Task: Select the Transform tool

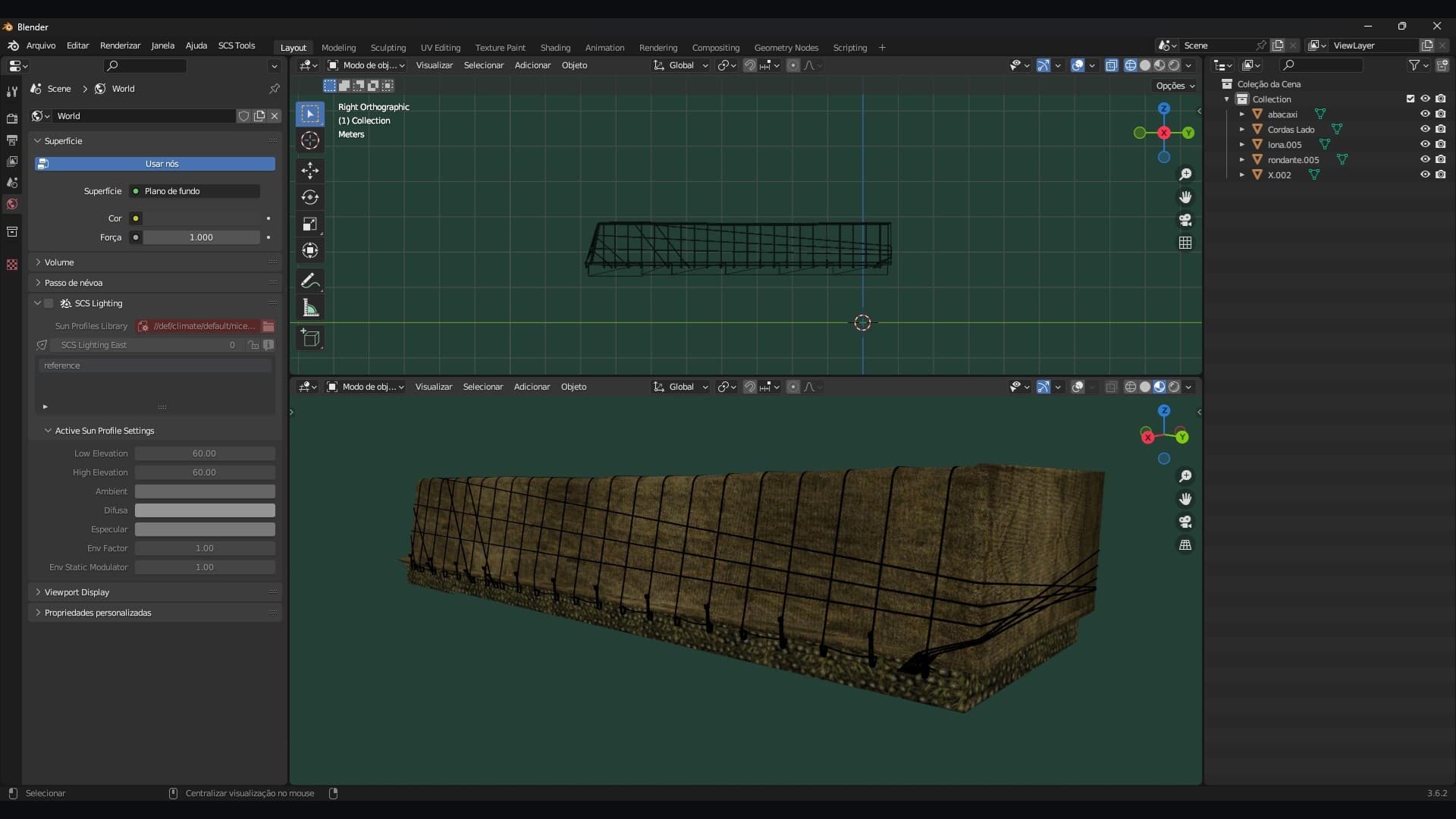Action: coord(310,250)
